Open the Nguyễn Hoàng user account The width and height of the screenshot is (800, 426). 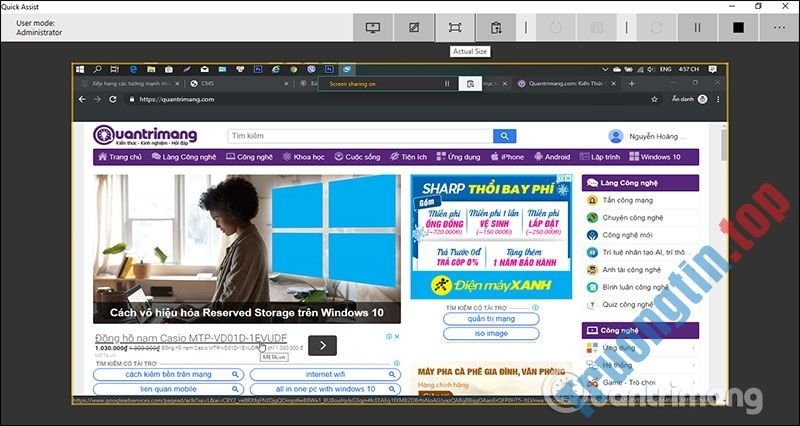pos(647,136)
